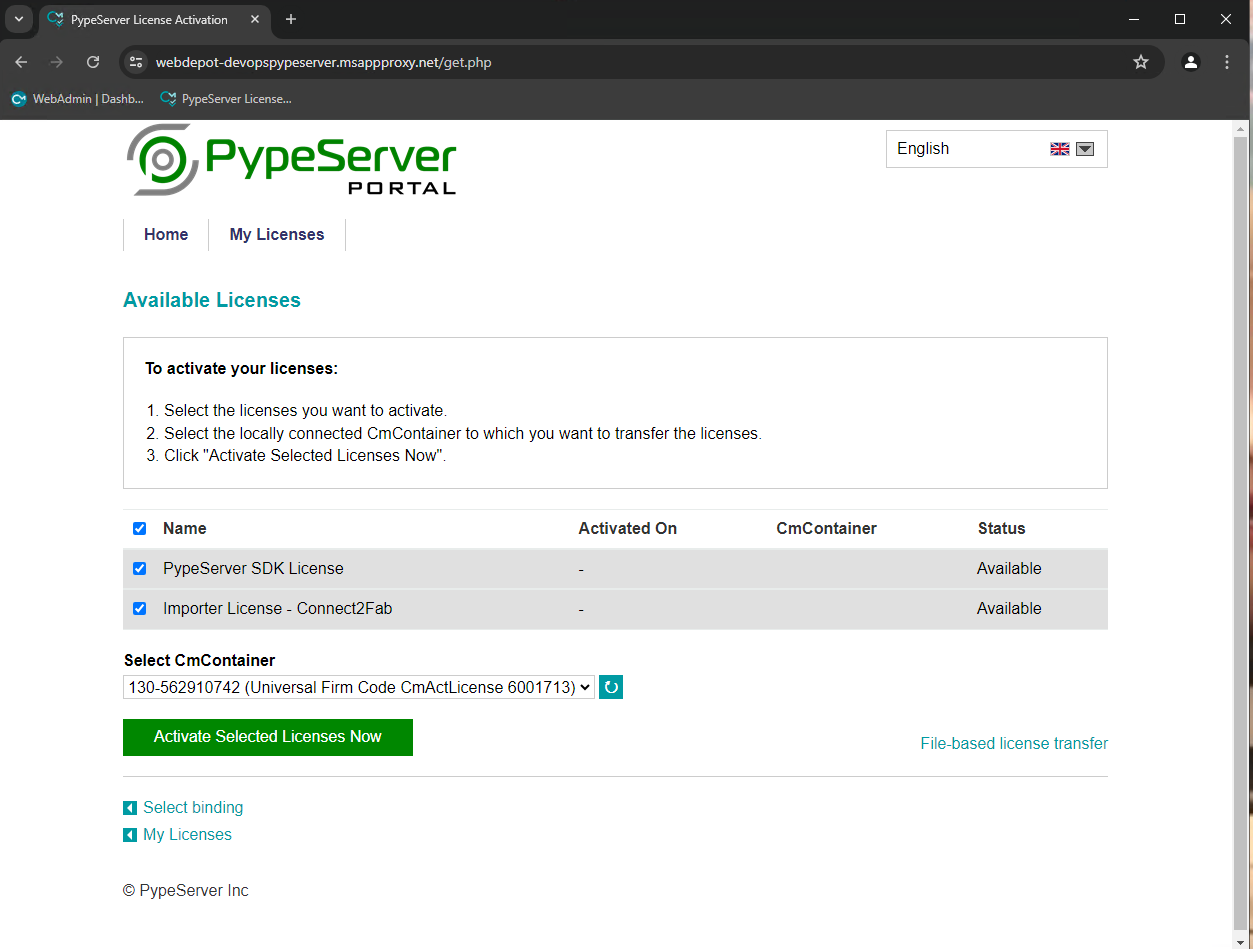Open the Select CmContainer dropdown
This screenshot has height=949, width=1253.
(x=359, y=687)
